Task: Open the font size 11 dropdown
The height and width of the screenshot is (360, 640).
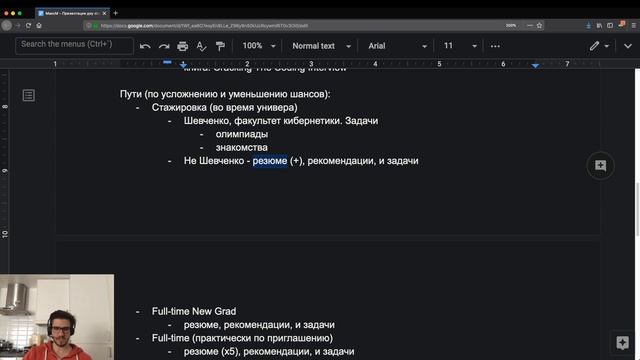Action: click(x=460, y=46)
